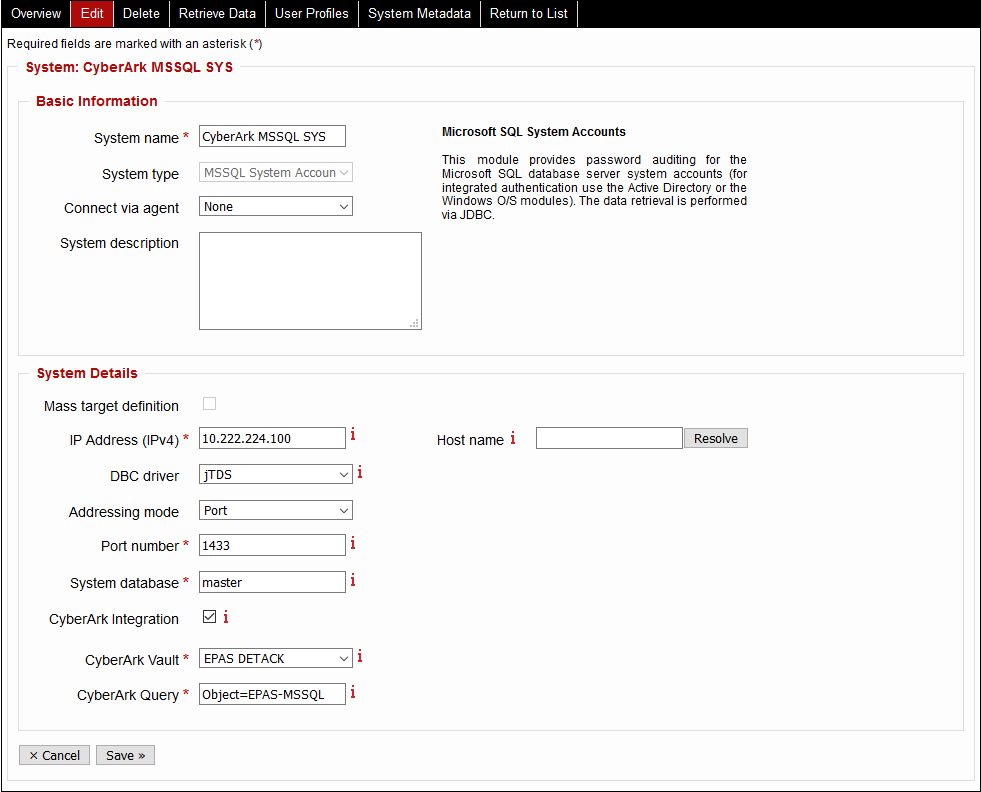Click the Resolve button for Host name
The width and height of the screenshot is (981, 792).
715,438
